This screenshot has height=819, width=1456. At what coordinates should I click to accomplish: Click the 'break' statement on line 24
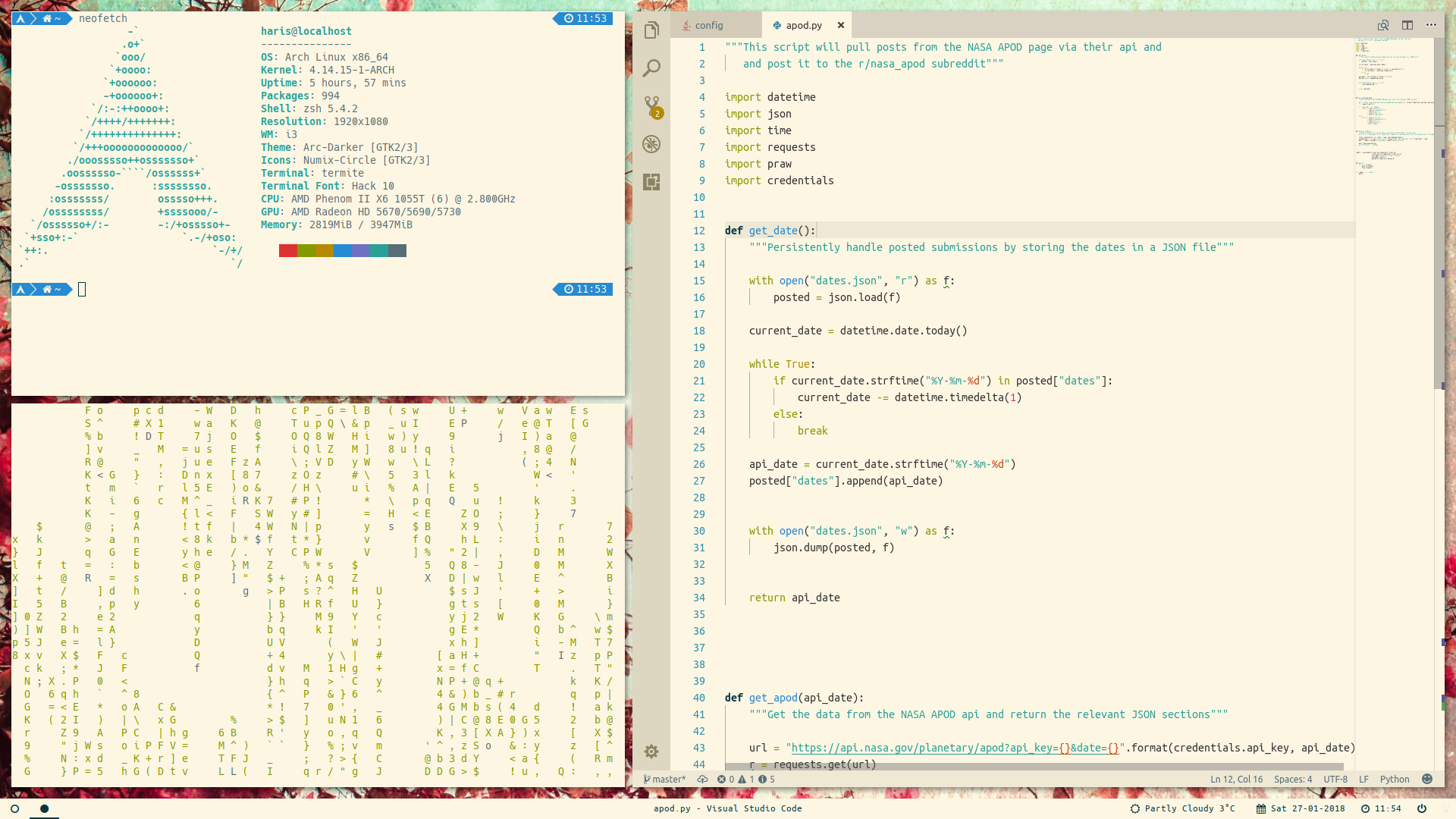tap(812, 431)
